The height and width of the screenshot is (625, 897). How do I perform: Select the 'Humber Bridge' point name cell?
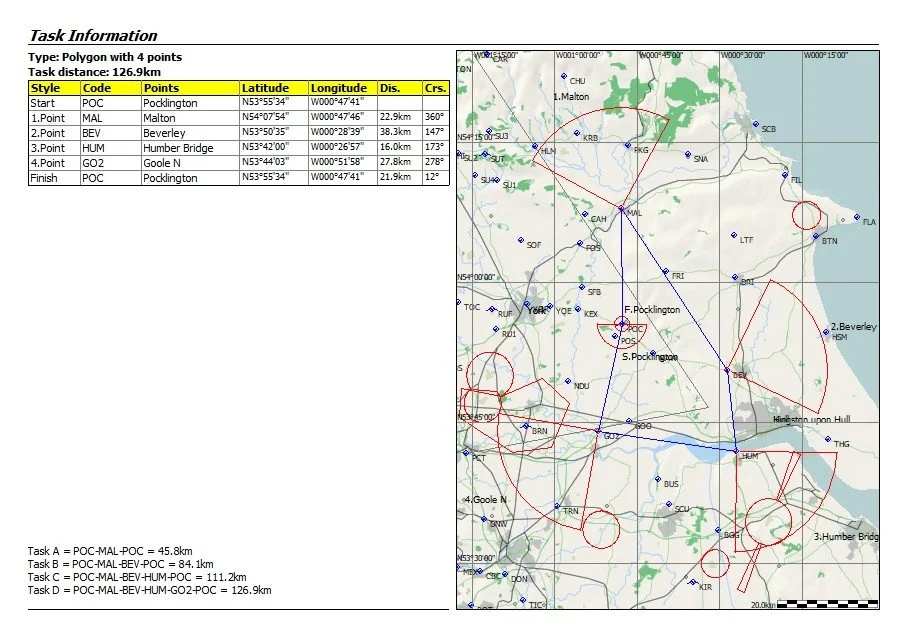190,148
